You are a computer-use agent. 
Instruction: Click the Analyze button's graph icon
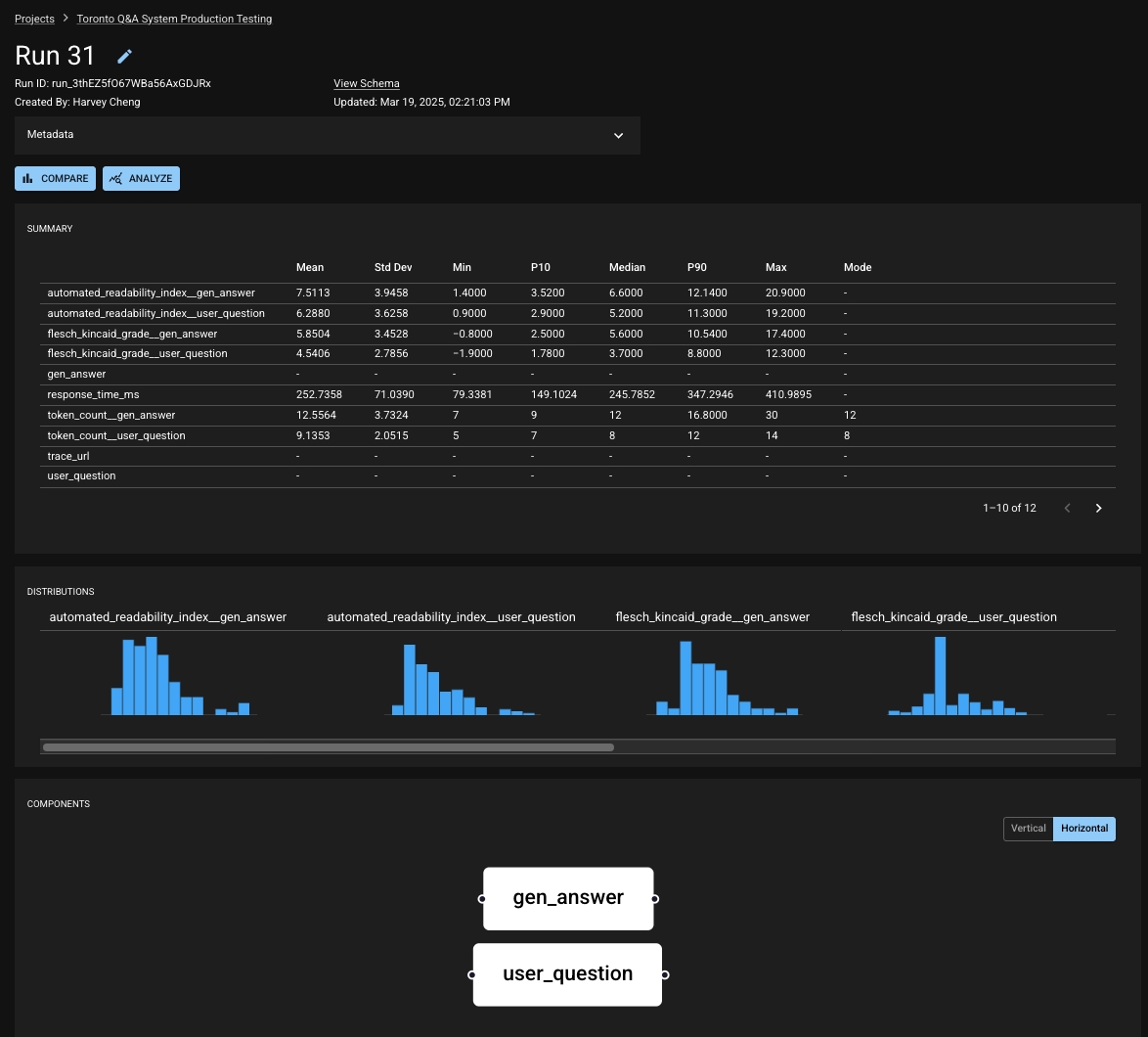tap(116, 179)
